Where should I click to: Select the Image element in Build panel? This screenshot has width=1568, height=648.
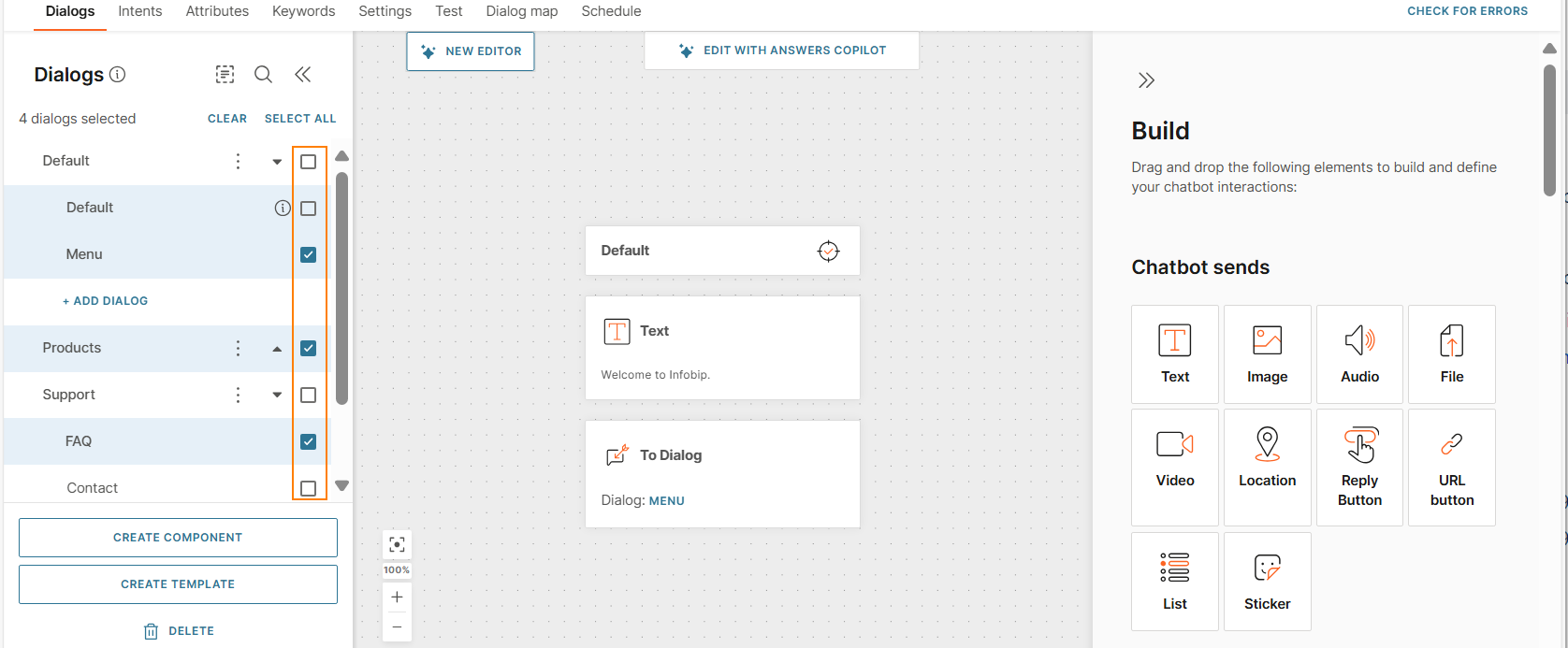click(1267, 353)
